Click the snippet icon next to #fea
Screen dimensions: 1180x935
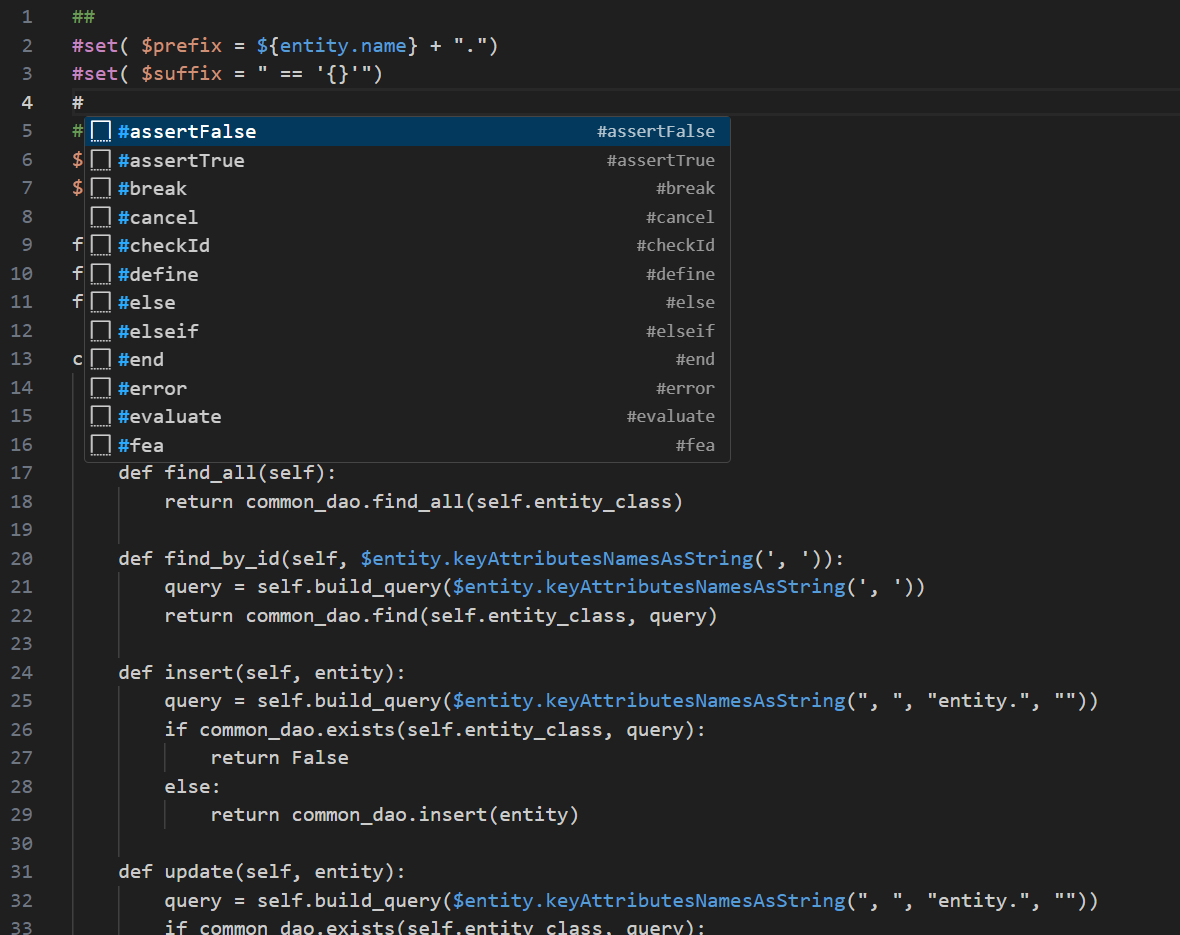point(101,445)
